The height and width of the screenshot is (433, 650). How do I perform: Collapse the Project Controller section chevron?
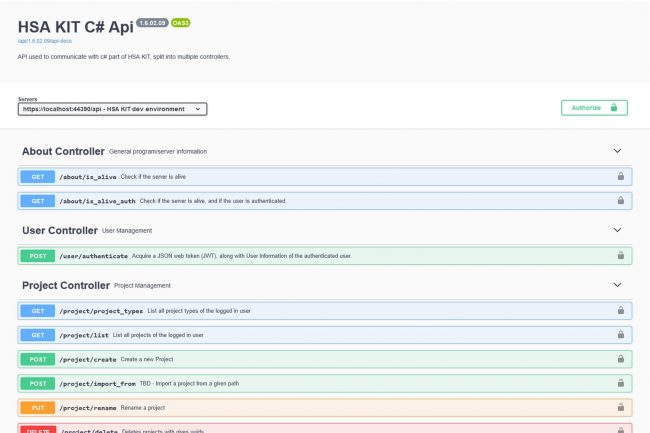[617, 285]
